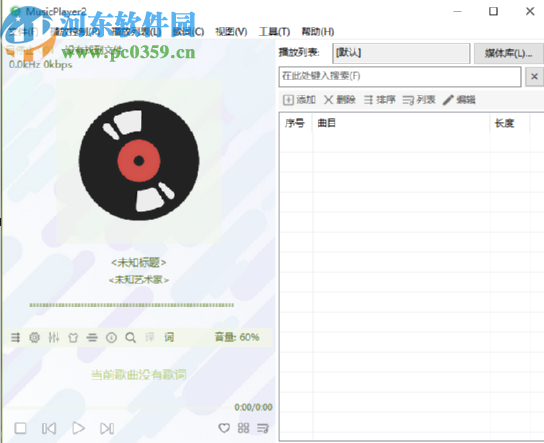This screenshot has height=443, width=544.
Task: Open the skin (shirt) icon
Action: point(73,337)
